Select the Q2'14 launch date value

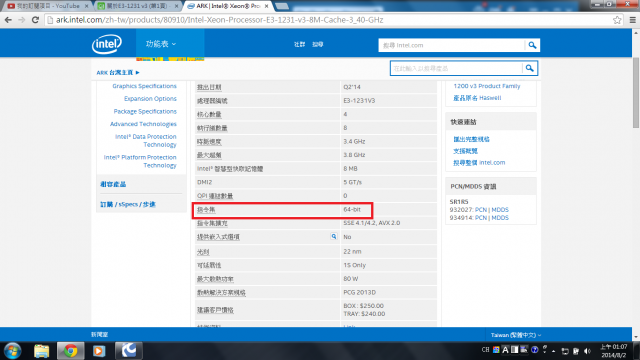351,87
